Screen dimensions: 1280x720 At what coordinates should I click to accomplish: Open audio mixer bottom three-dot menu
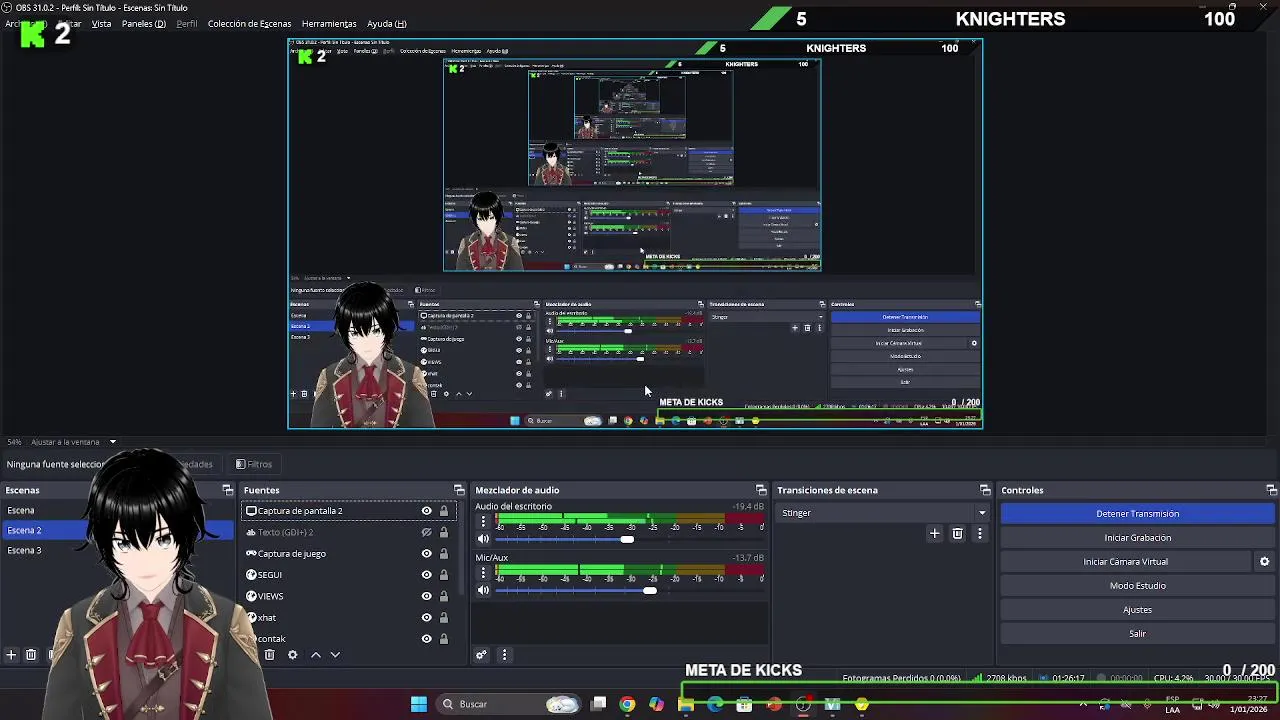point(504,655)
